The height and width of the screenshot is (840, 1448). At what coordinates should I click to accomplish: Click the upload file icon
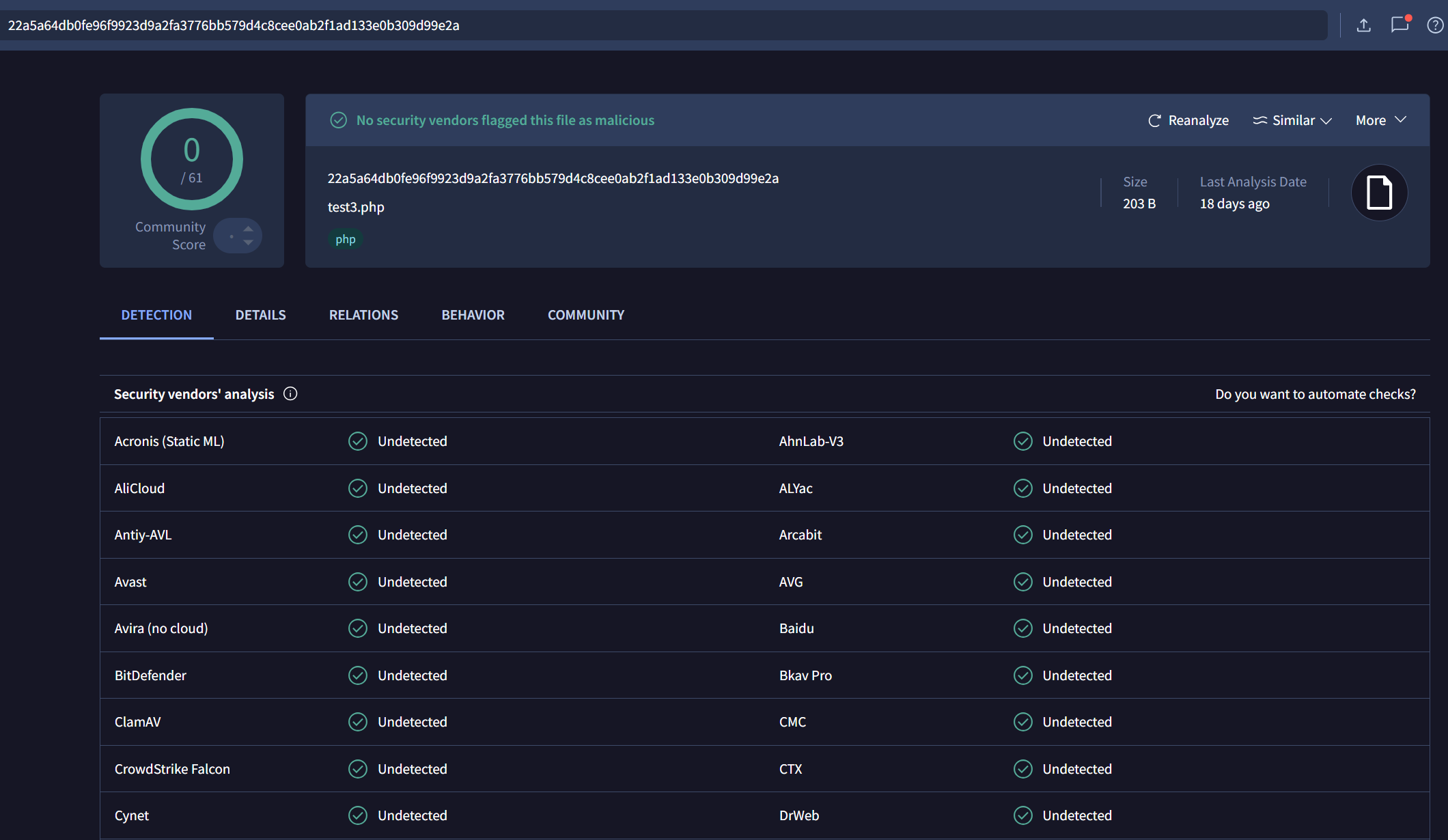(1363, 25)
